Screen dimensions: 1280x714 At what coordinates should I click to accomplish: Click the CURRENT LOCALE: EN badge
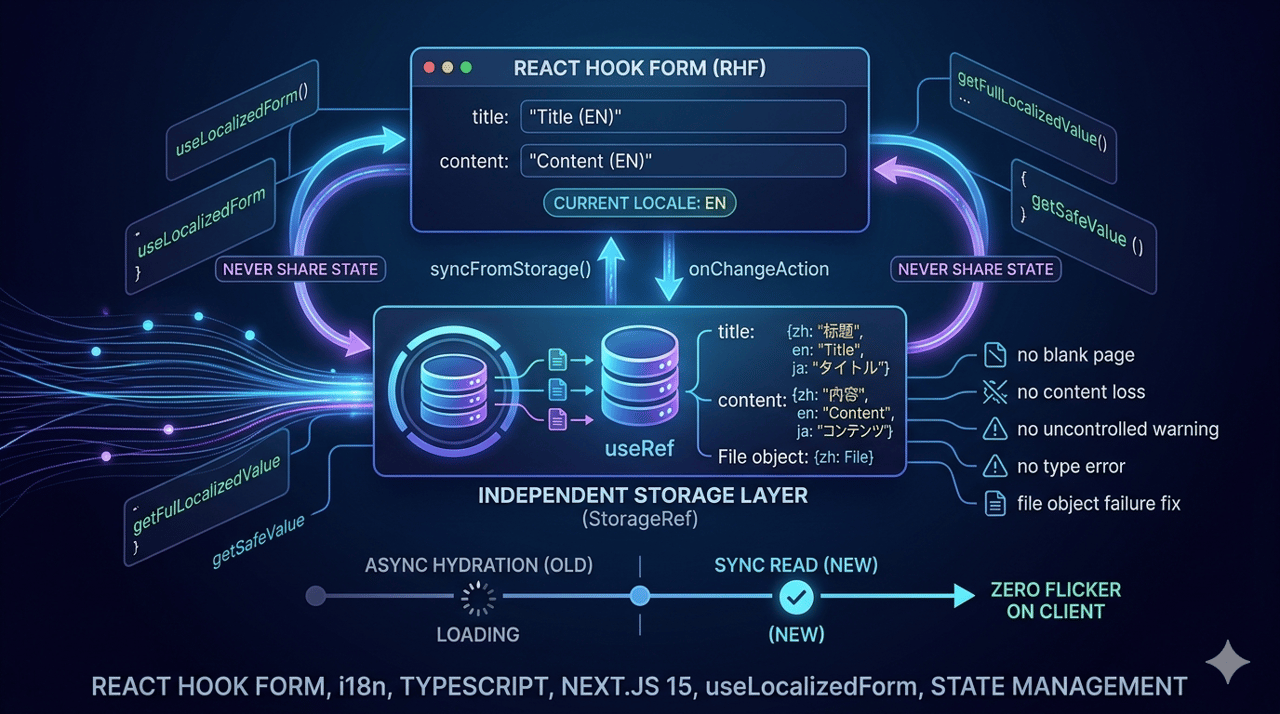pyautogui.click(x=640, y=203)
